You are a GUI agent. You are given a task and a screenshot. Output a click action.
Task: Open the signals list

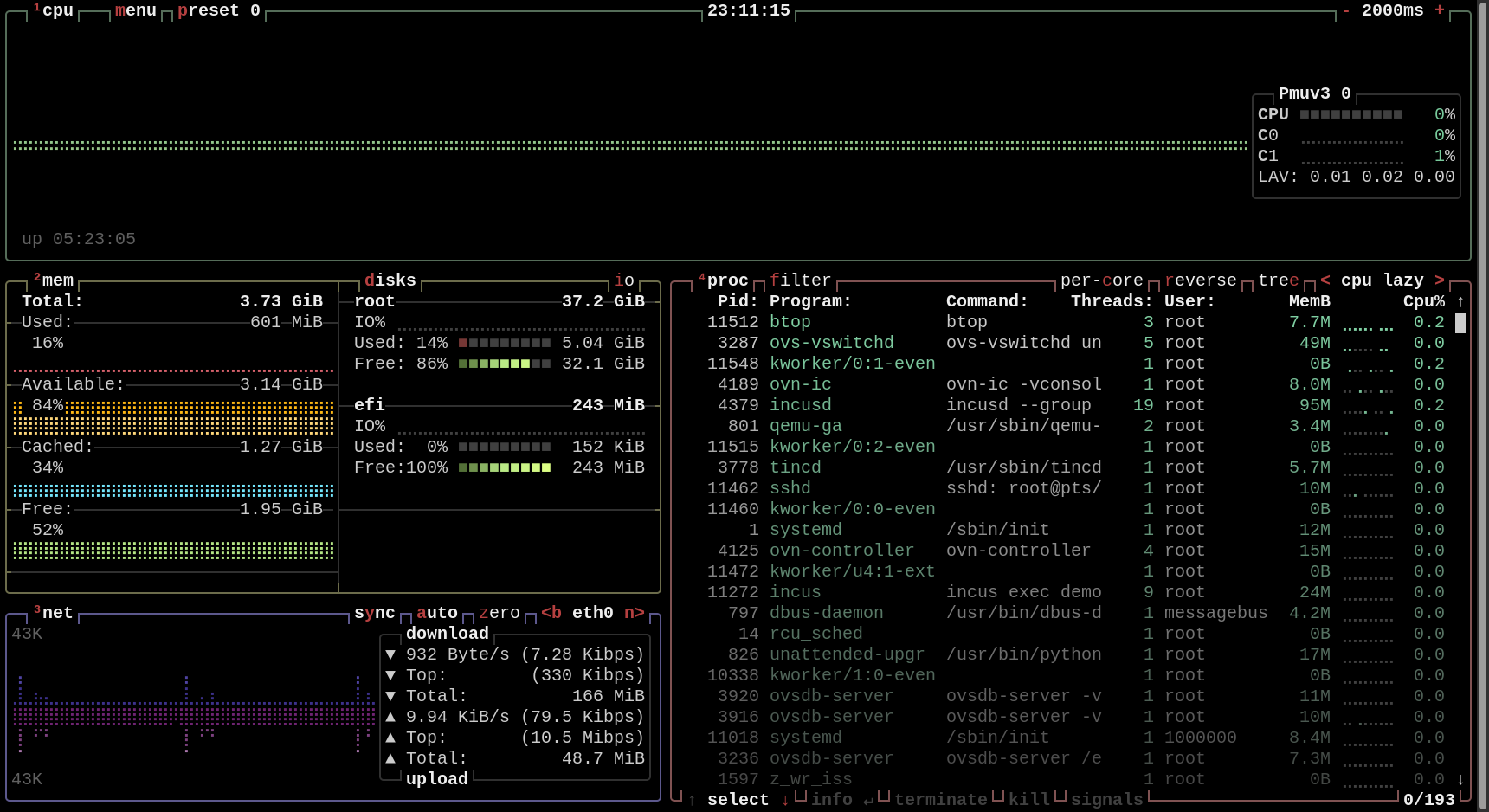pyautogui.click(x=1107, y=800)
